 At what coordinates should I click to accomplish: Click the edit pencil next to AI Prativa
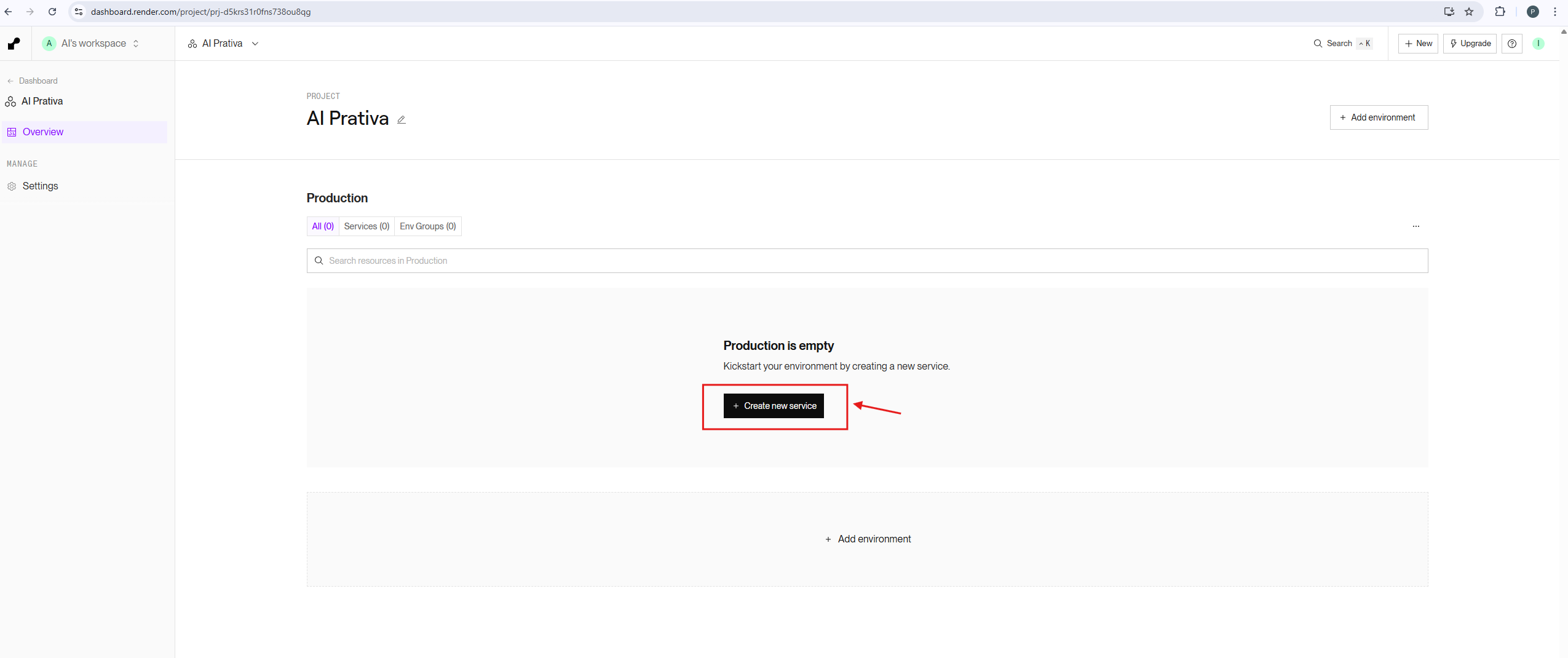coord(402,120)
